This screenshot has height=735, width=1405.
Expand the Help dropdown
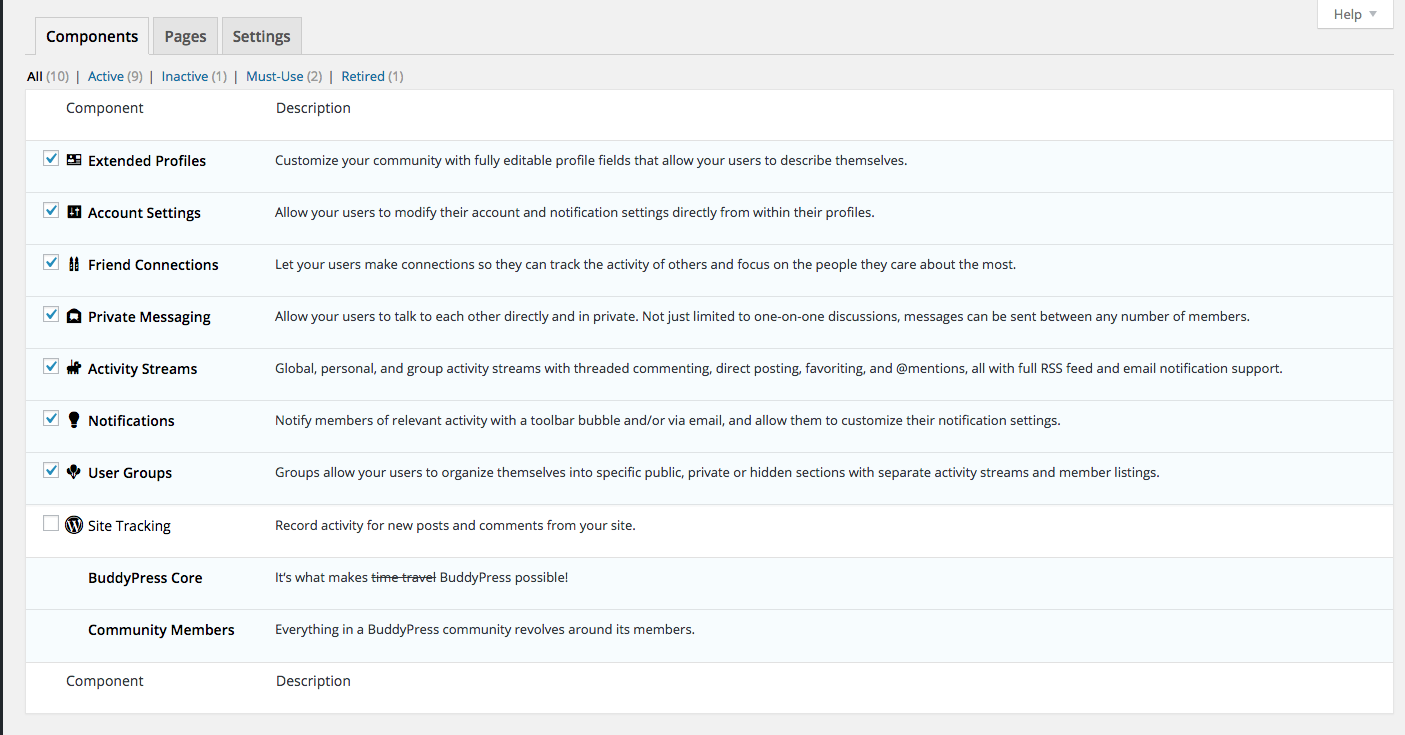pos(1355,14)
